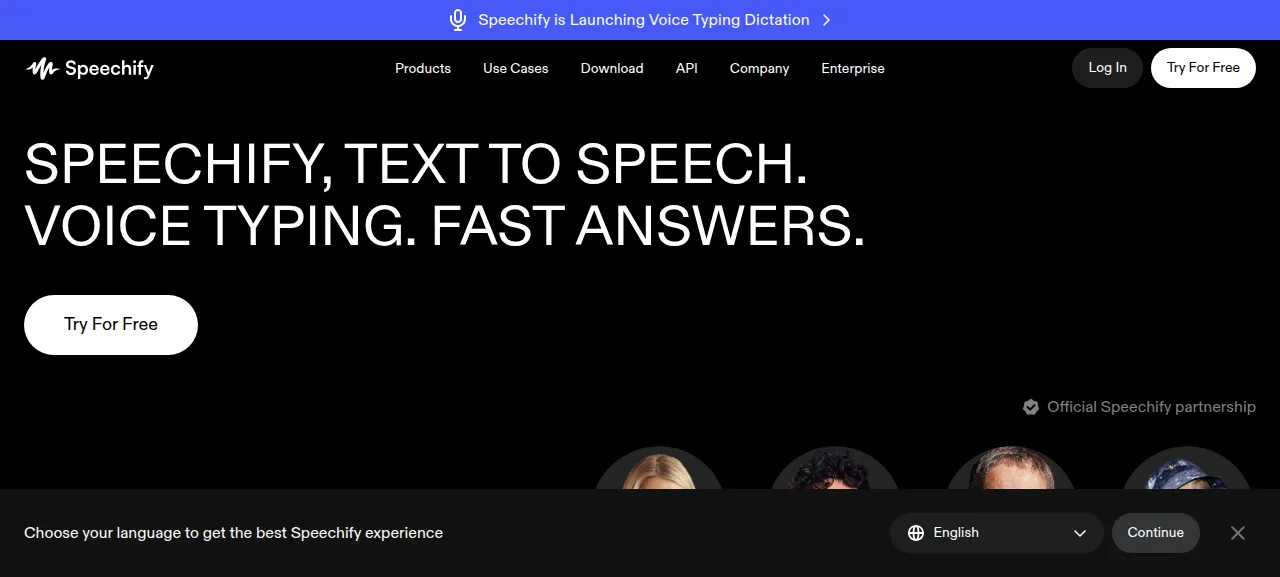Select the curly-haired man voice avatar

(834, 468)
